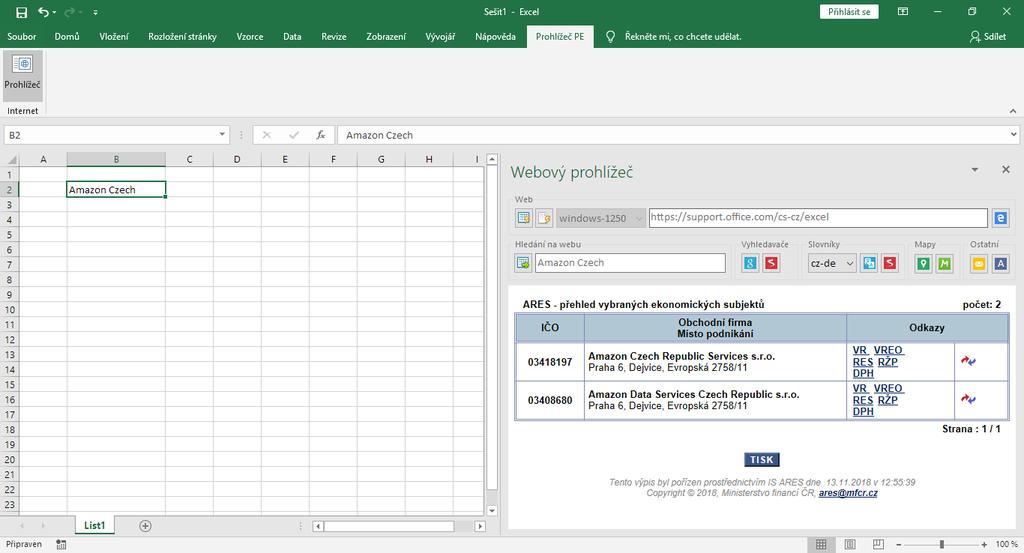Open Google Maps in the Mapy group
The height and width of the screenshot is (553, 1024).
click(x=923, y=263)
